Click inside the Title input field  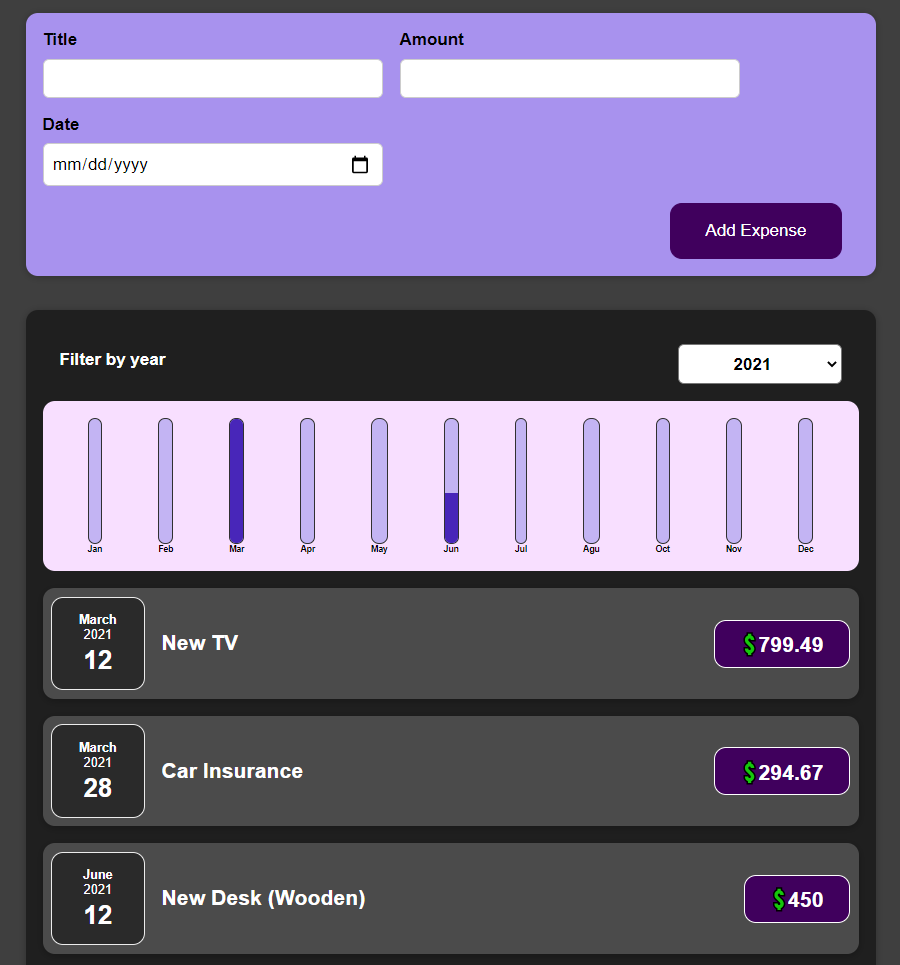coord(212,78)
